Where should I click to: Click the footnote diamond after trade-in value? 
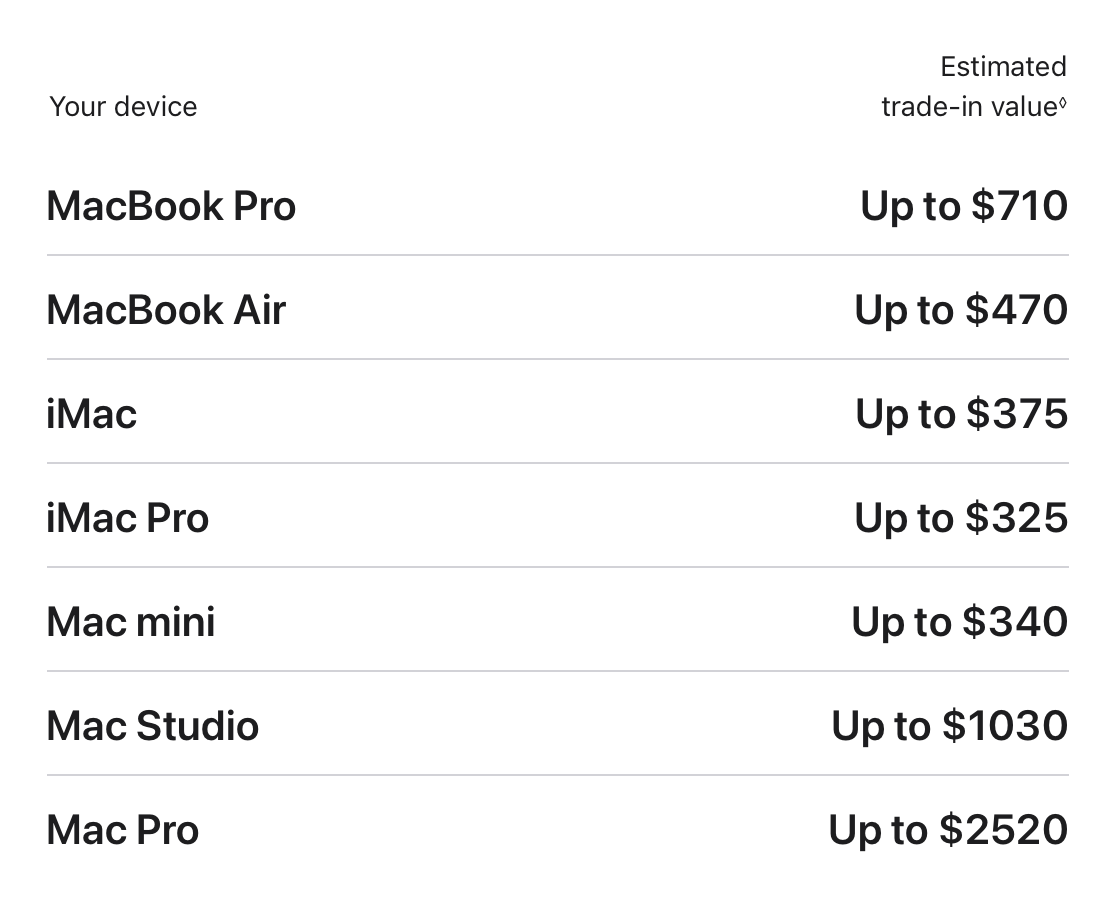click(x=1063, y=101)
